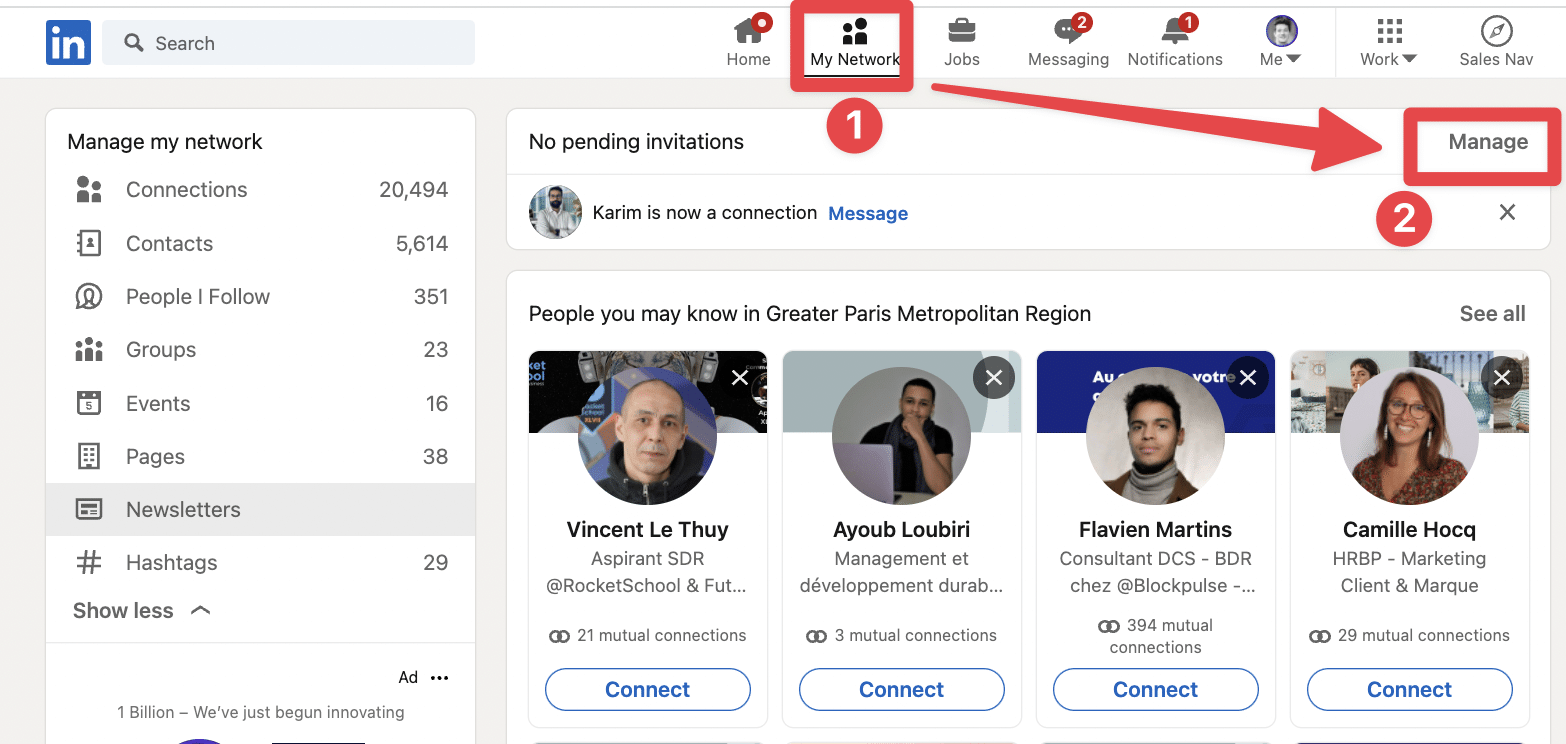
Task: Open Connections list with 20,494
Action: [261, 190]
